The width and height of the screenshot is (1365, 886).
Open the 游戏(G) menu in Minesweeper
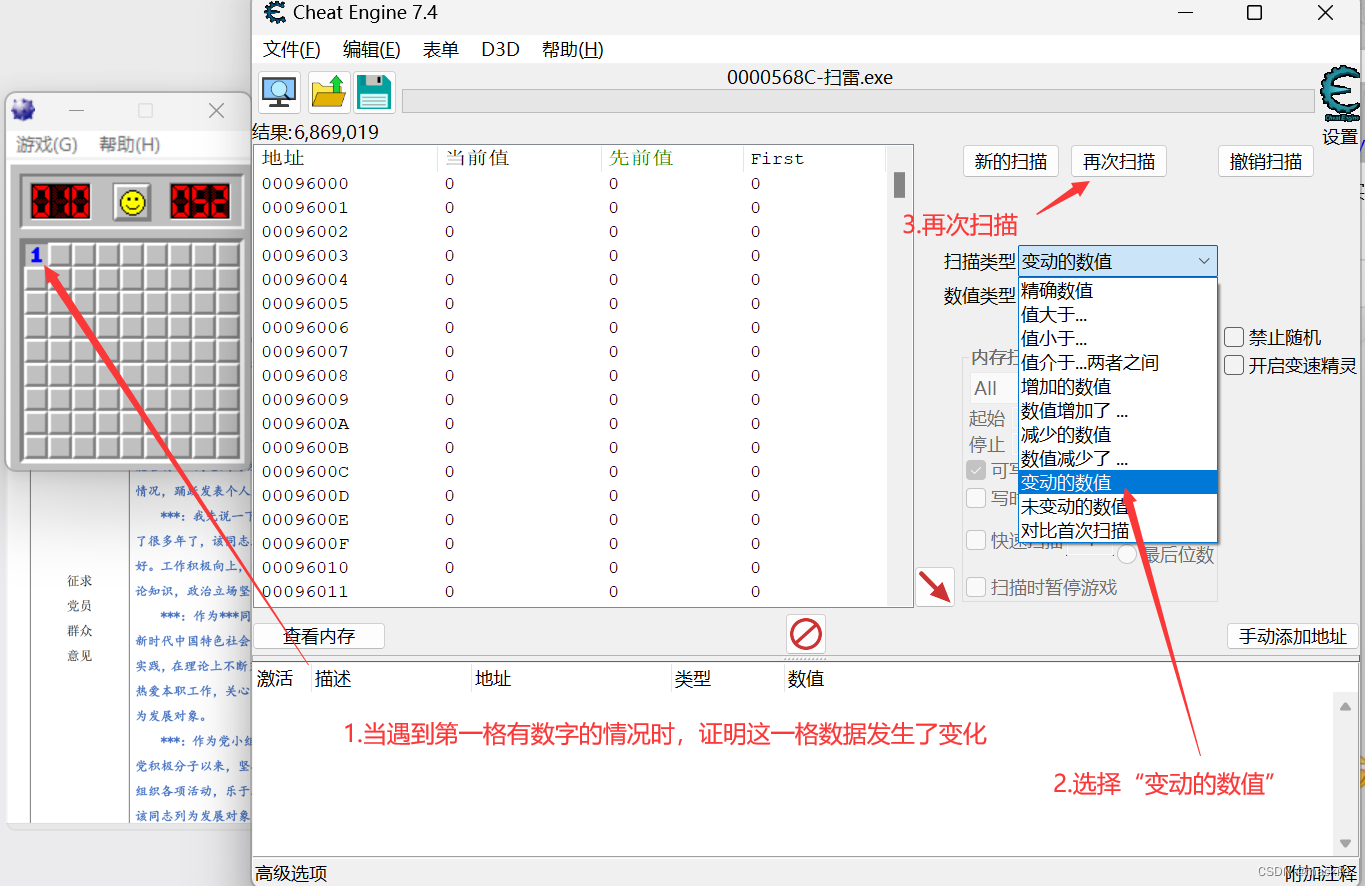47,145
